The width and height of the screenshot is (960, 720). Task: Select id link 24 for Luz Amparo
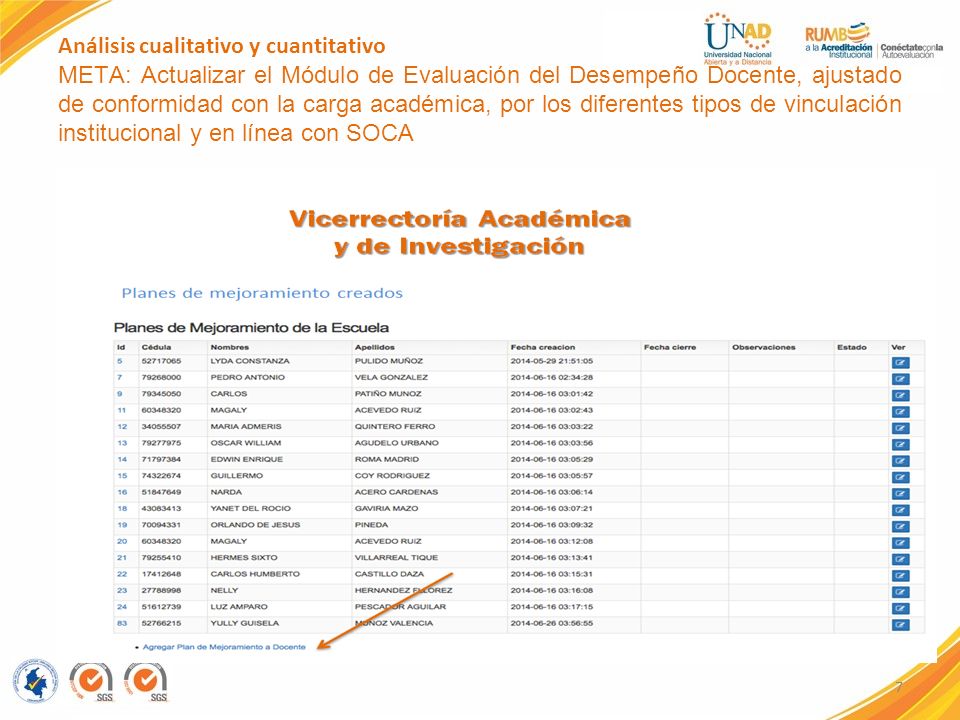[x=122, y=607]
